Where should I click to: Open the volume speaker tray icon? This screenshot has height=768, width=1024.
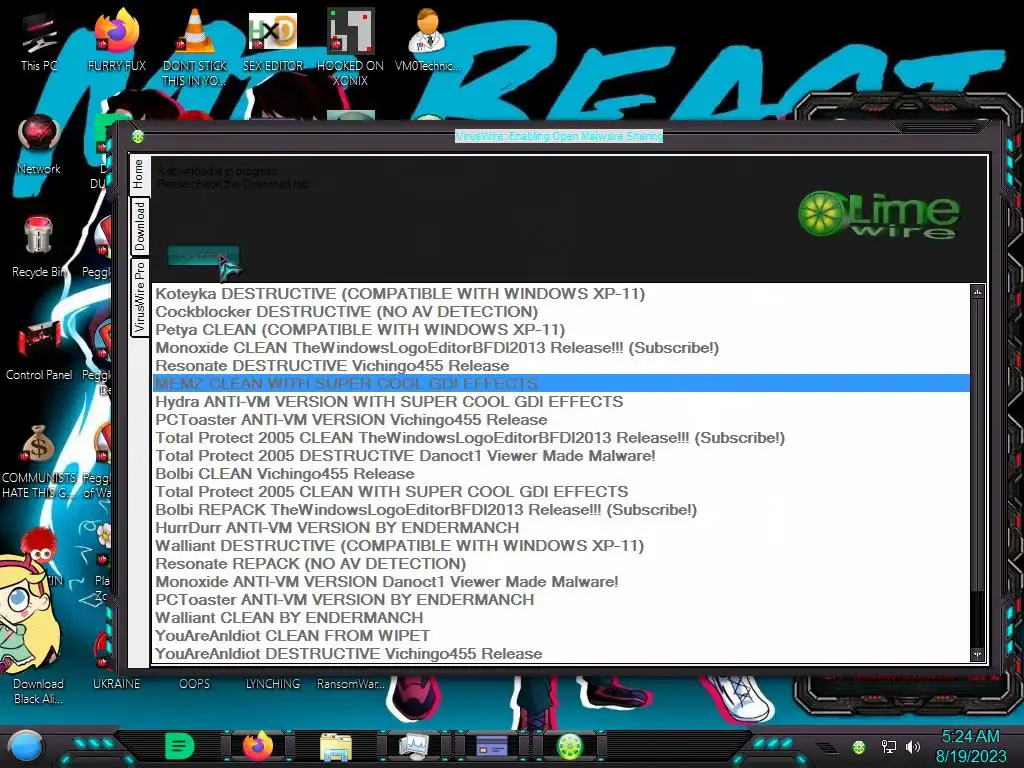point(913,746)
